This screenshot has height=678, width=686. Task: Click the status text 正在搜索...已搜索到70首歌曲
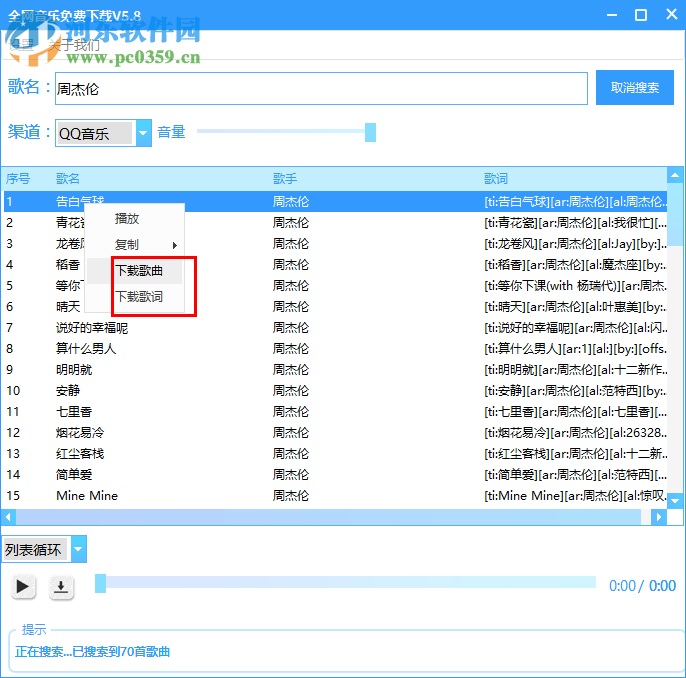(92, 652)
